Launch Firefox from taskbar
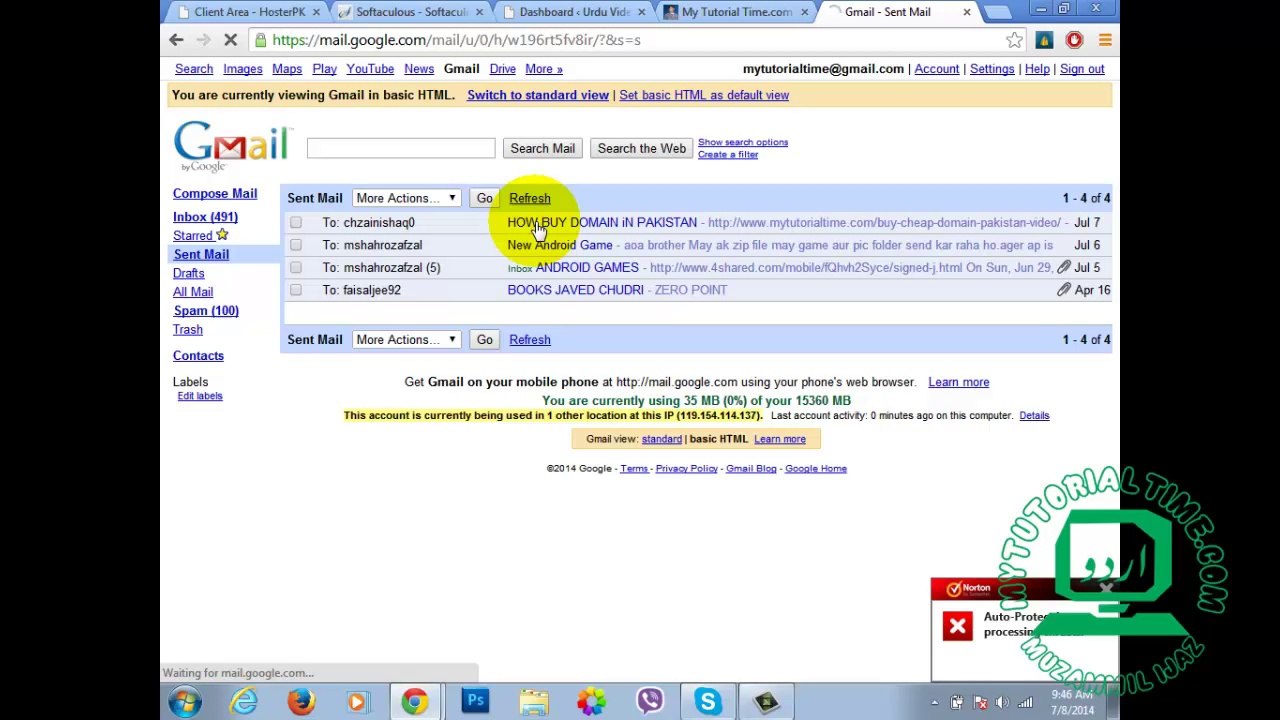Viewport: 1280px width, 720px height. [x=301, y=702]
